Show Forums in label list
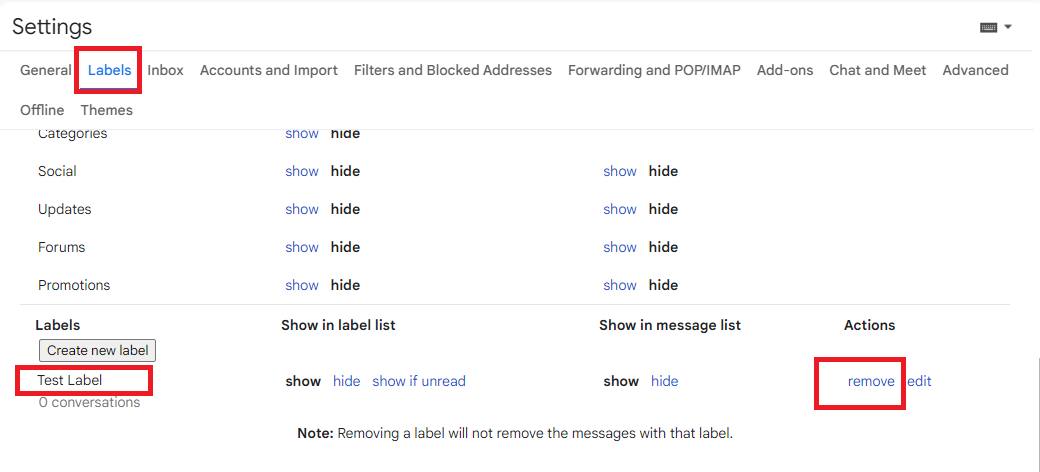 302,247
